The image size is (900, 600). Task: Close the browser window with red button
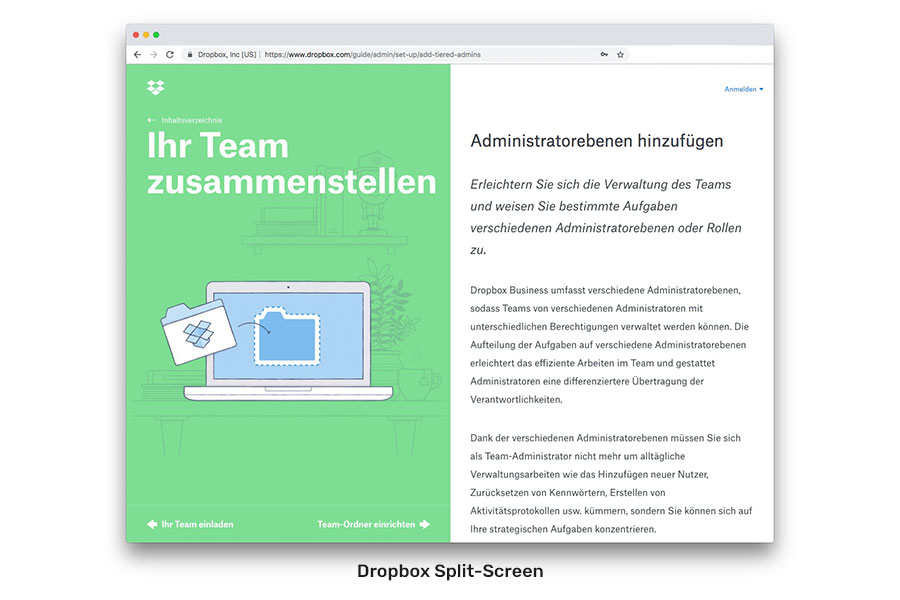click(136, 35)
